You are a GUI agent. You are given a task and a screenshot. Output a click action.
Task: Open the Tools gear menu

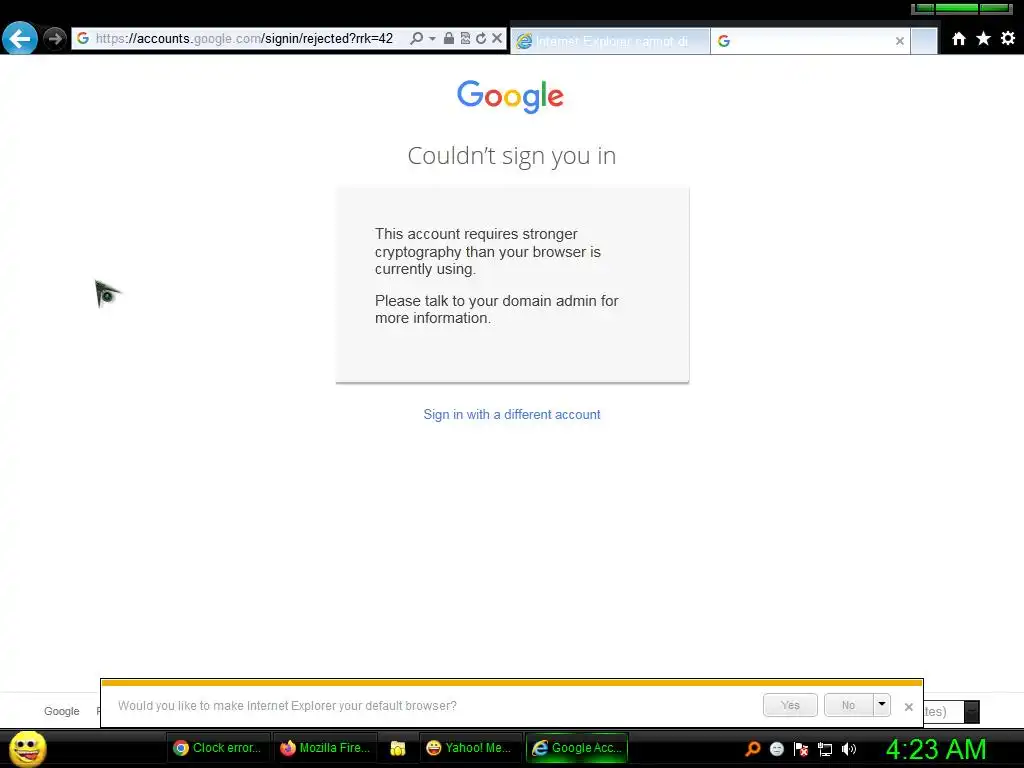[x=1008, y=39]
